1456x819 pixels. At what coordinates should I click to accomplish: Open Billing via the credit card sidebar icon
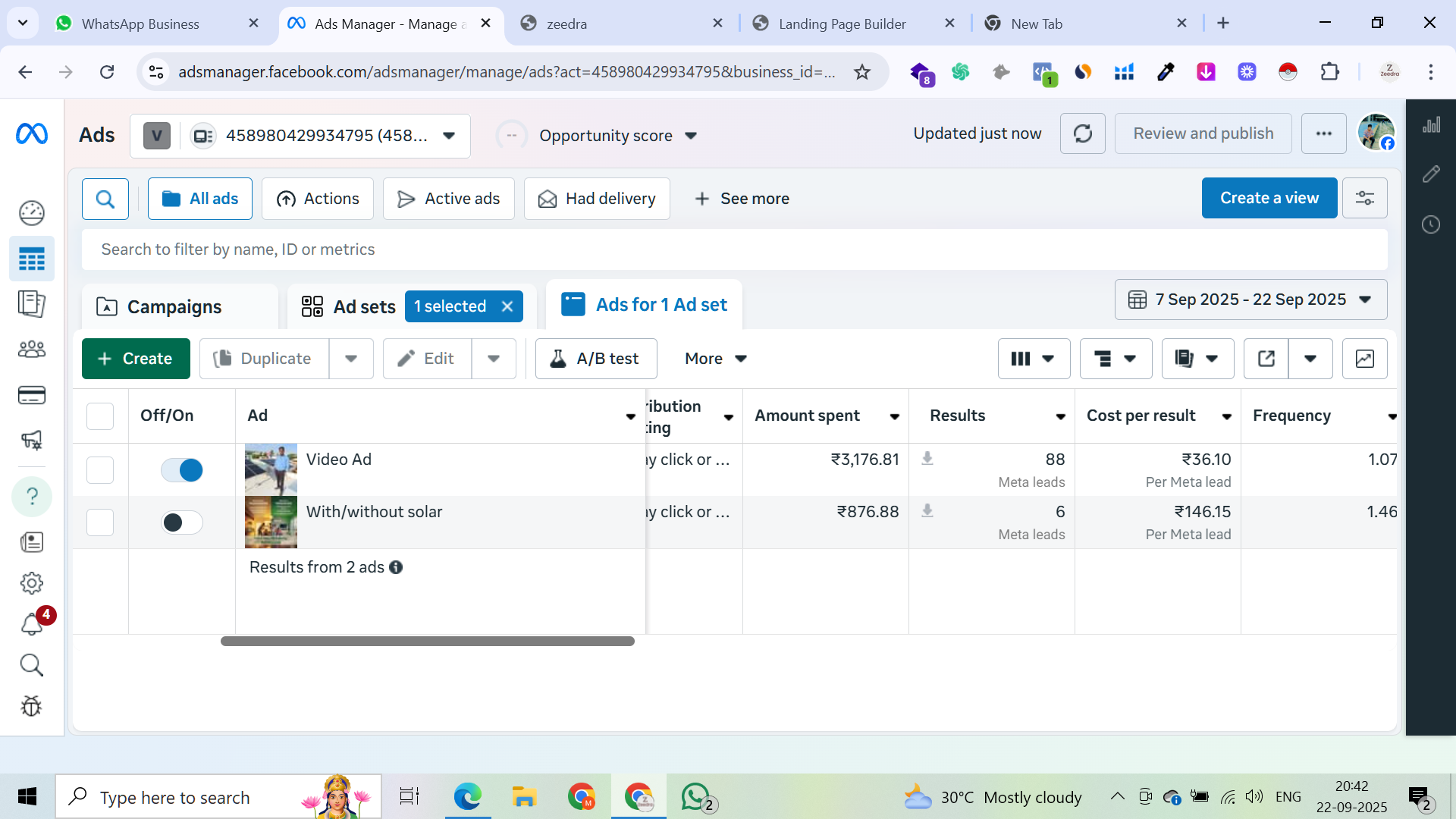click(x=32, y=395)
